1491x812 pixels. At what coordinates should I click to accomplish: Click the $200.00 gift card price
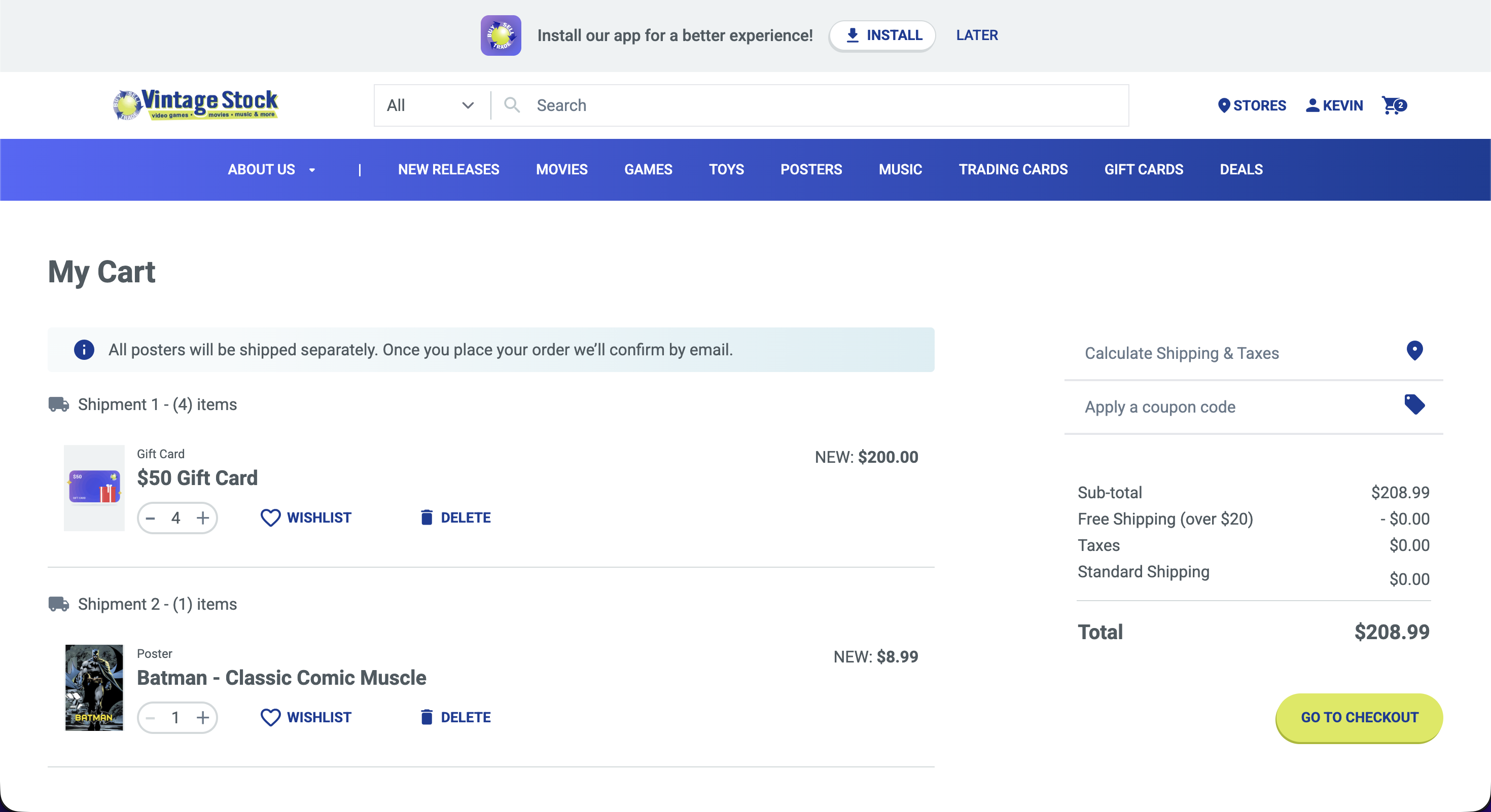(x=888, y=457)
